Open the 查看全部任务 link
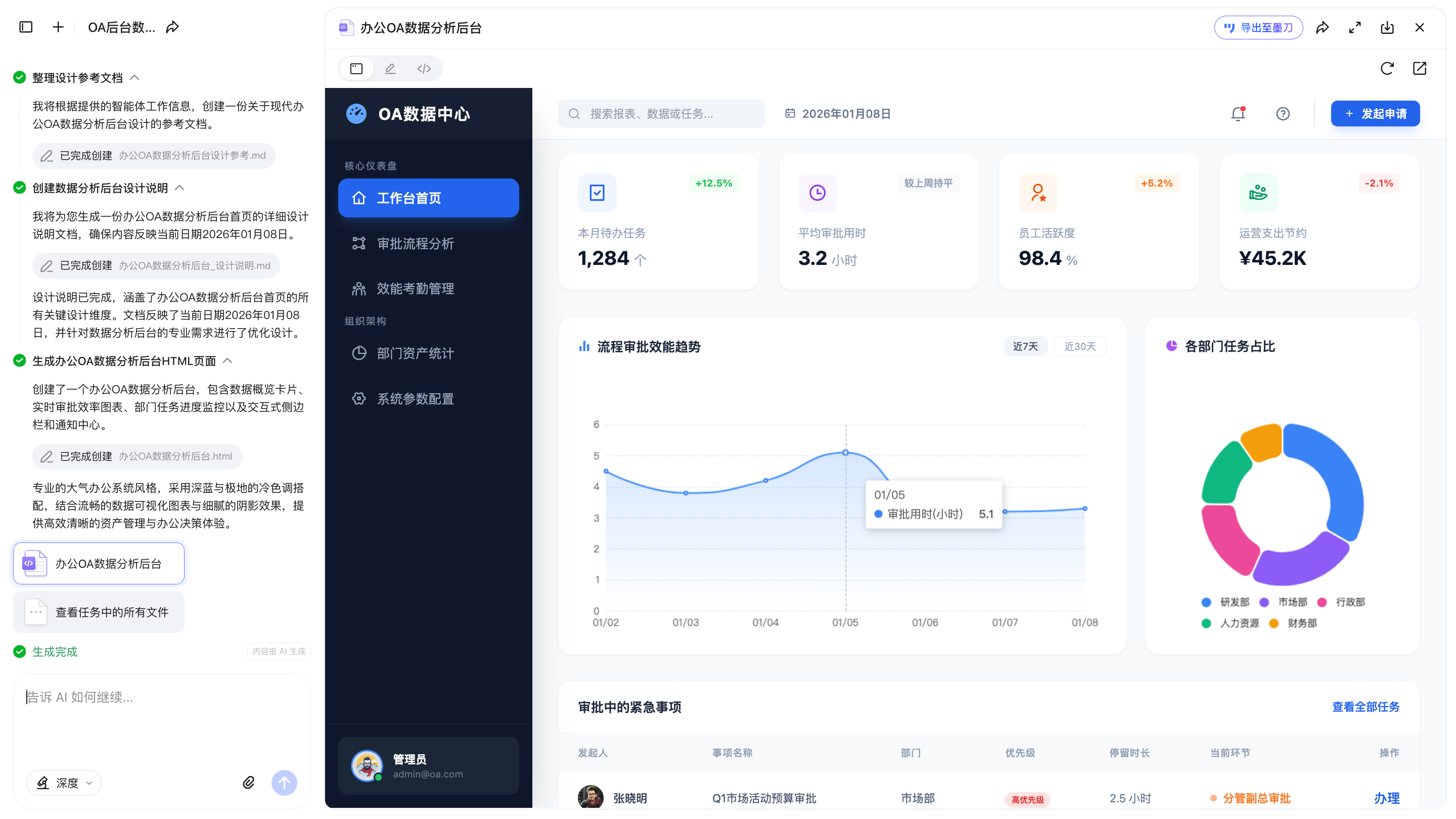The image size is (1456, 819). click(1365, 707)
